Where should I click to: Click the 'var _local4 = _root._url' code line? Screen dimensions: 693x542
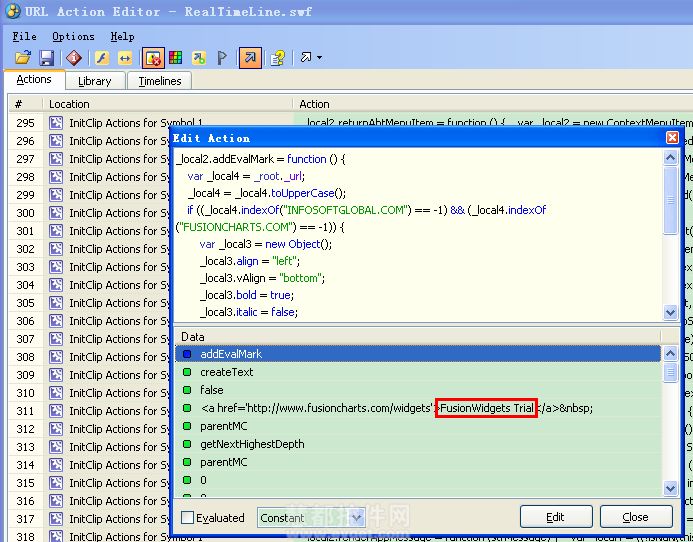click(x=246, y=176)
